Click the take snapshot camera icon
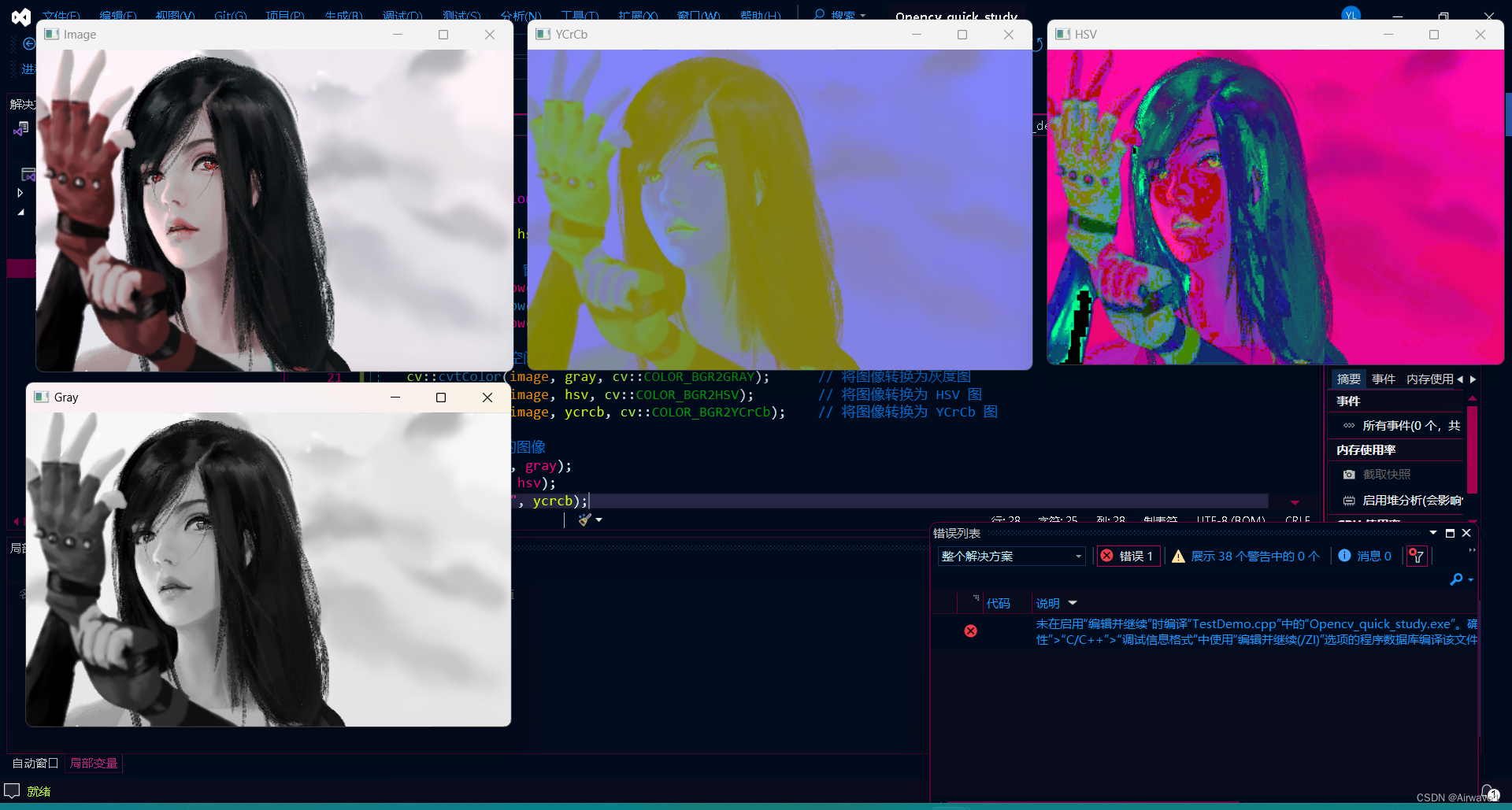Screen dimensions: 1512x810 [x=1349, y=475]
